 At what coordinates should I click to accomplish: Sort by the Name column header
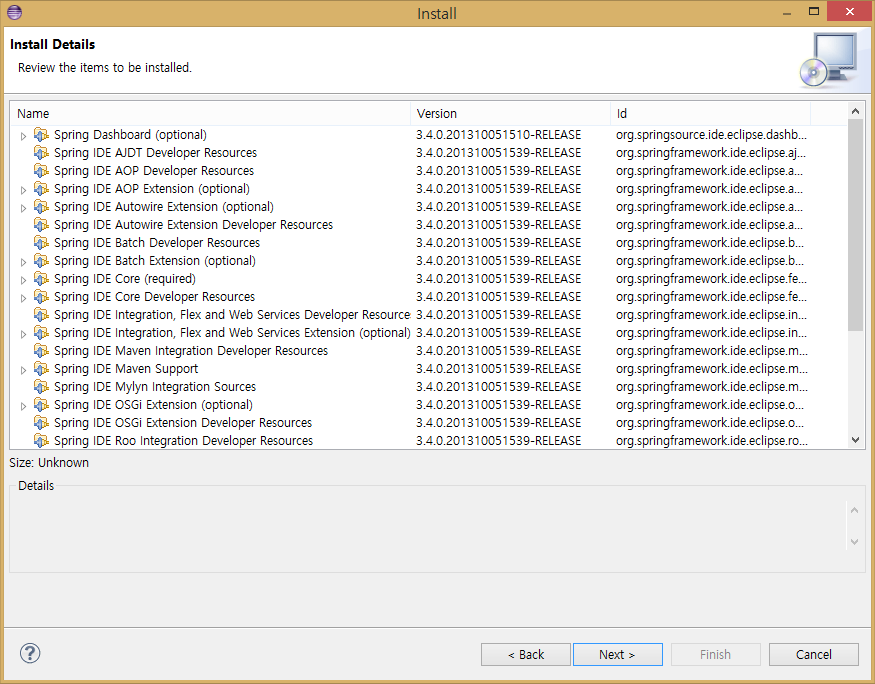pos(210,113)
